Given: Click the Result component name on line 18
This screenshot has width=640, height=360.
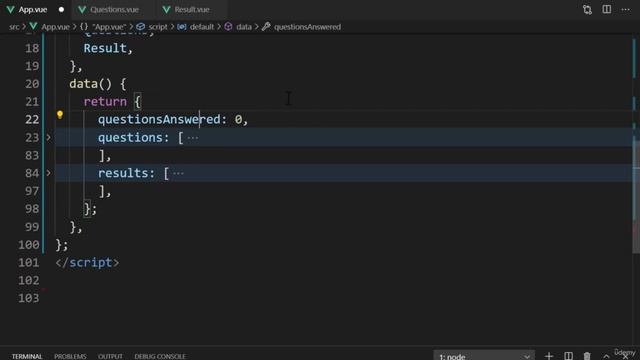Looking at the screenshot, I should coord(105,48).
